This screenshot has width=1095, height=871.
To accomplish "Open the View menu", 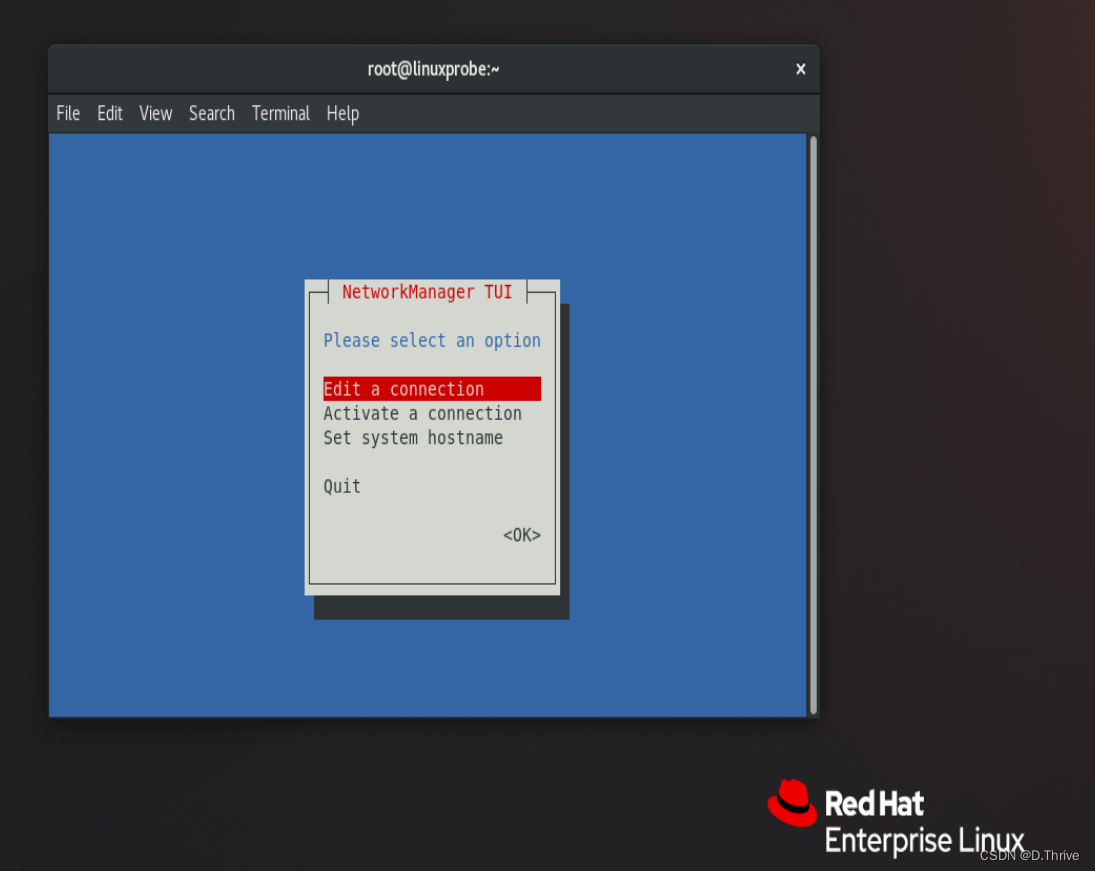I will [155, 114].
